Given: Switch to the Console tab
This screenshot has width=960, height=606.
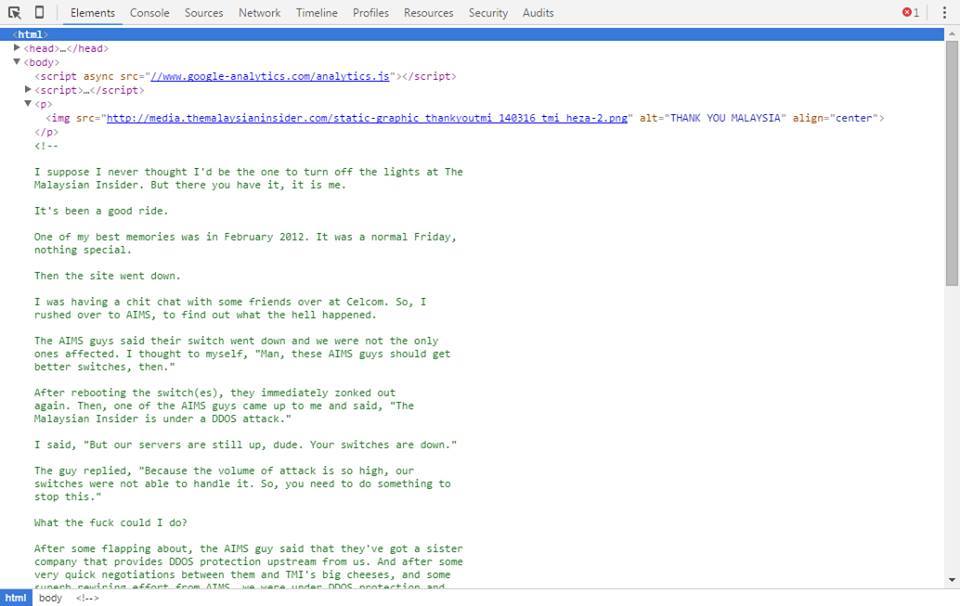Looking at the screenshot, I should coord(149,12).
